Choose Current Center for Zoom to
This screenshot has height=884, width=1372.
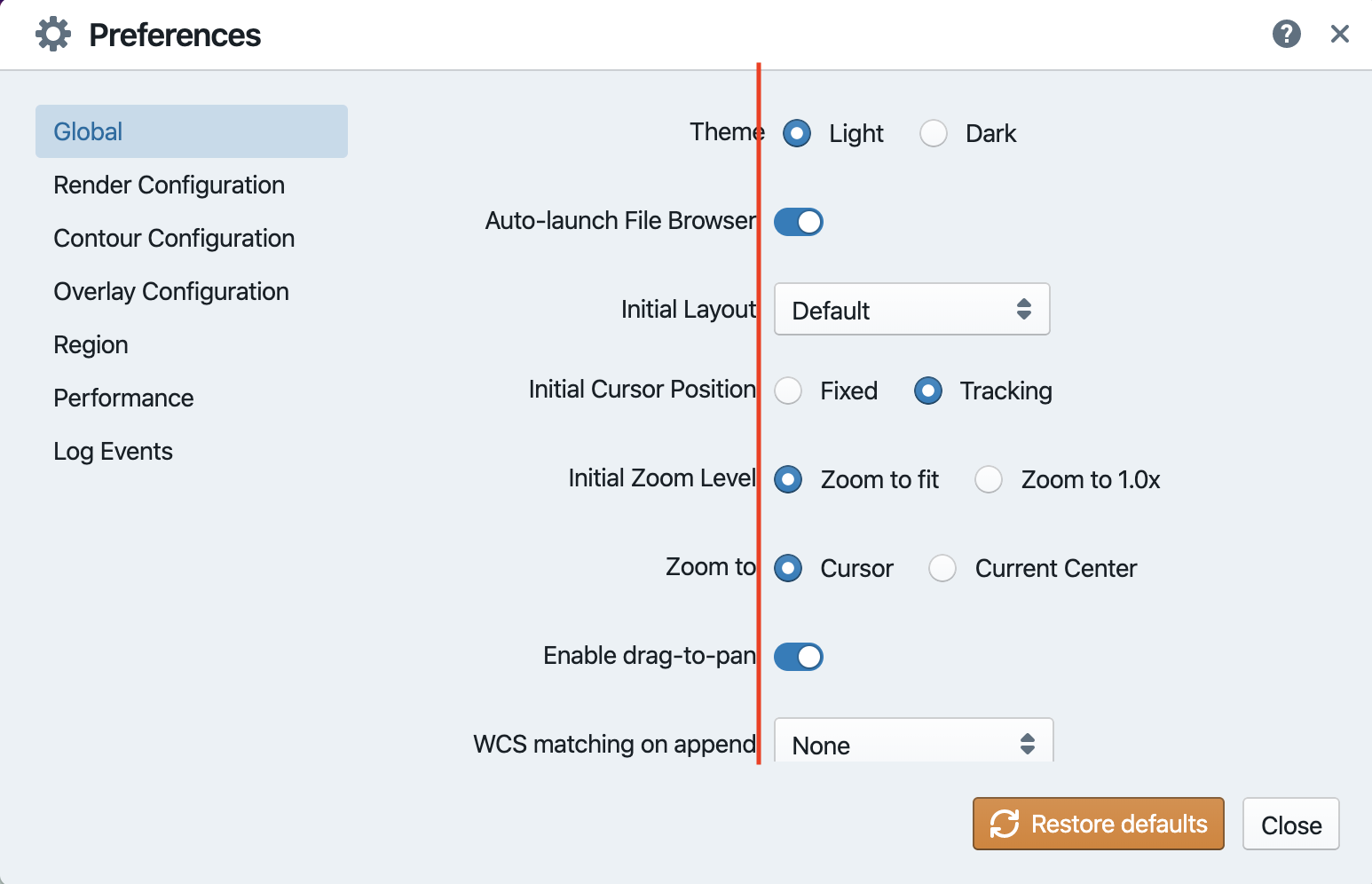942,568
